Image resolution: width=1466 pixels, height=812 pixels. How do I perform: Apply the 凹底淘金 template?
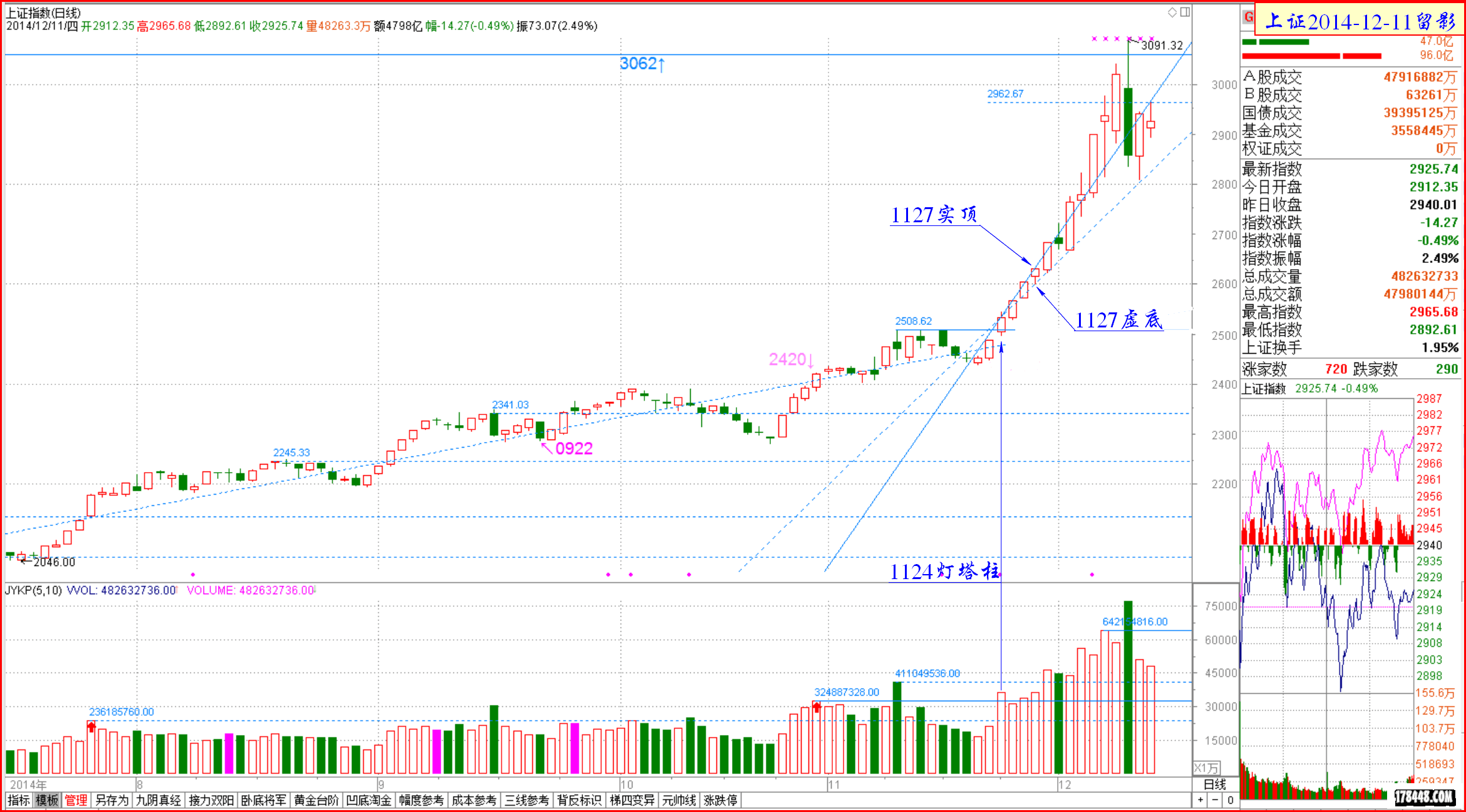coord(369,800)
